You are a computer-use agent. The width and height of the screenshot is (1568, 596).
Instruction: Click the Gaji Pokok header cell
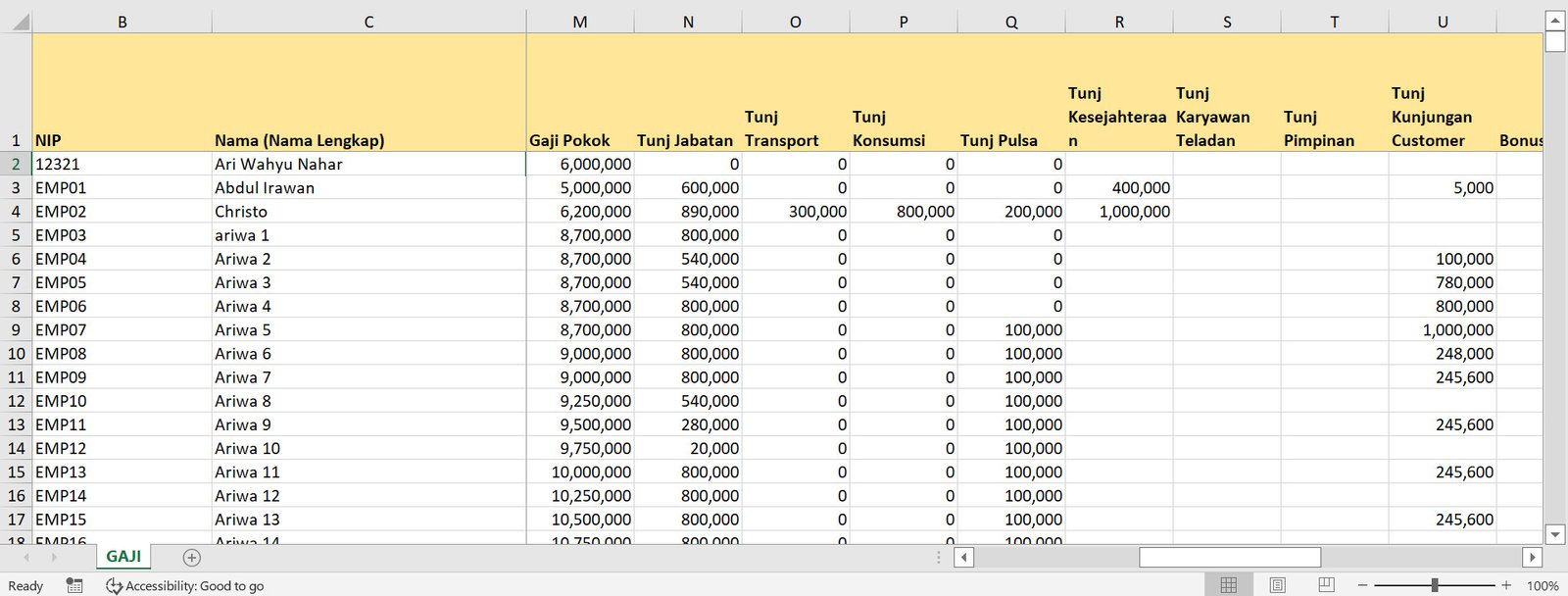coord(579,140)
